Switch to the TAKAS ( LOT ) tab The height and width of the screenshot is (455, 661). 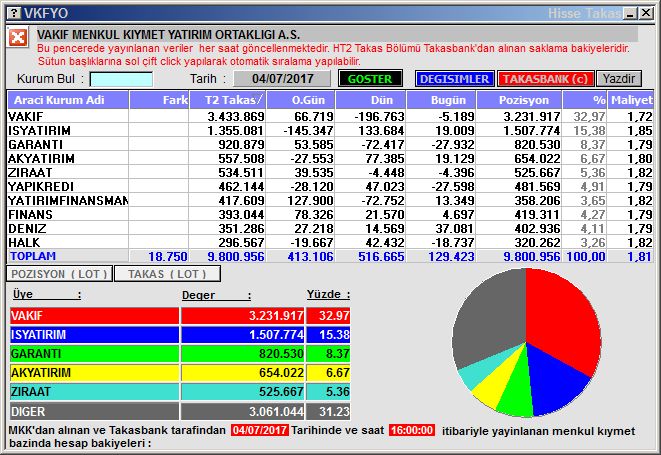[x=167, y=273]
